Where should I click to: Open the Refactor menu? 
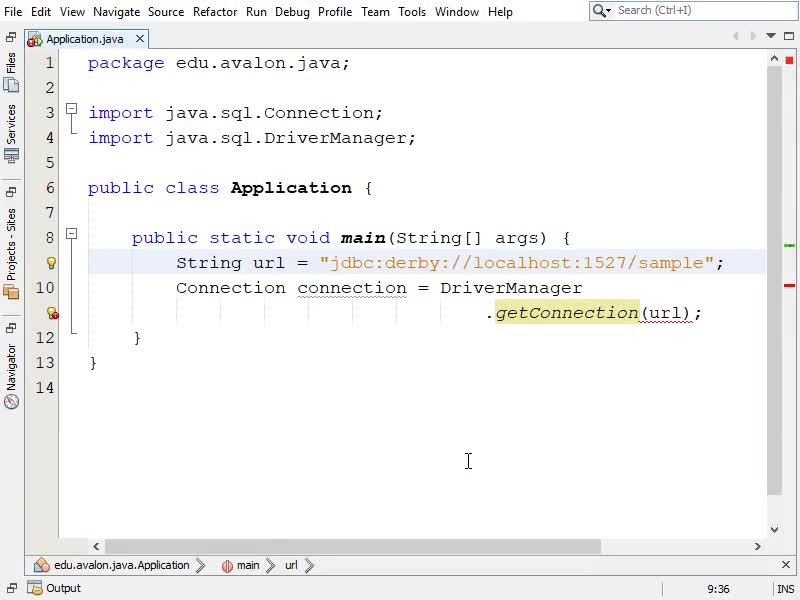pos(215,11)
